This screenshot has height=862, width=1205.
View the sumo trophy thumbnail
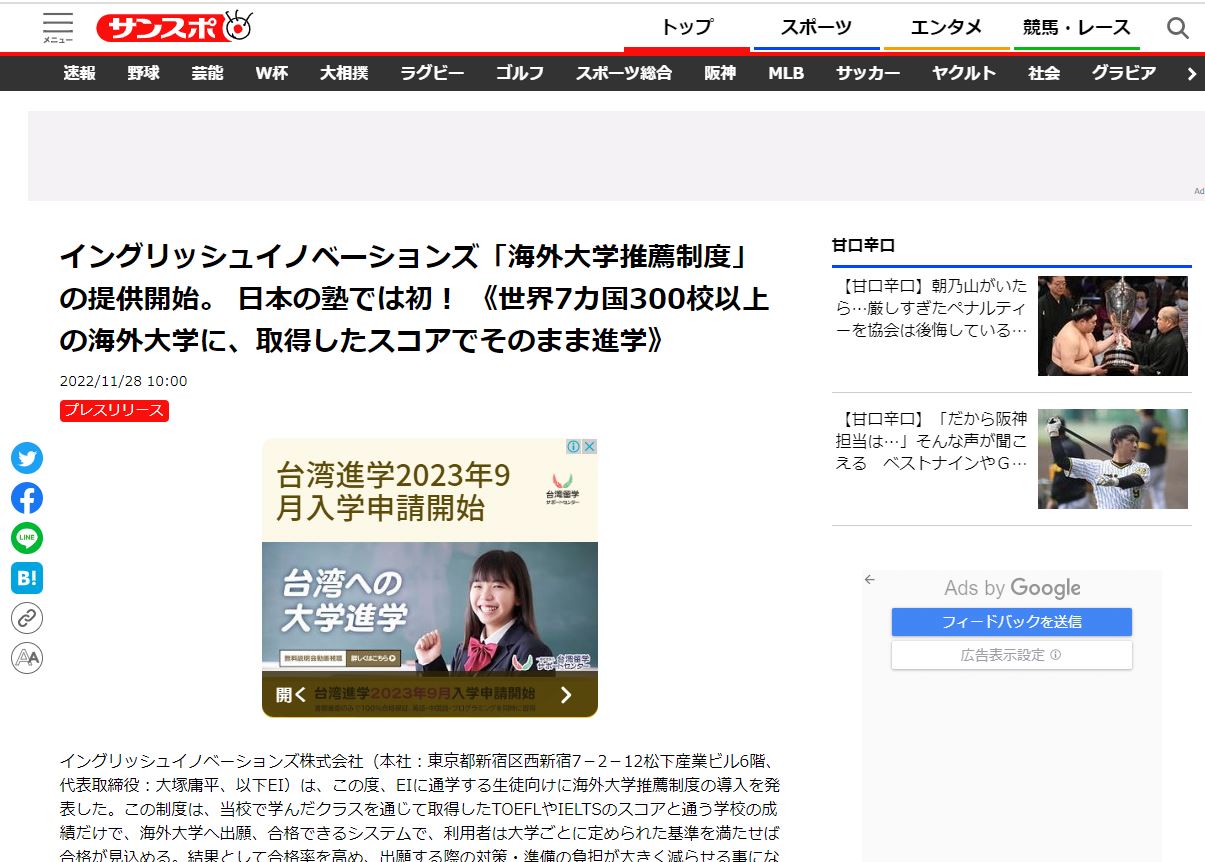1113,326
